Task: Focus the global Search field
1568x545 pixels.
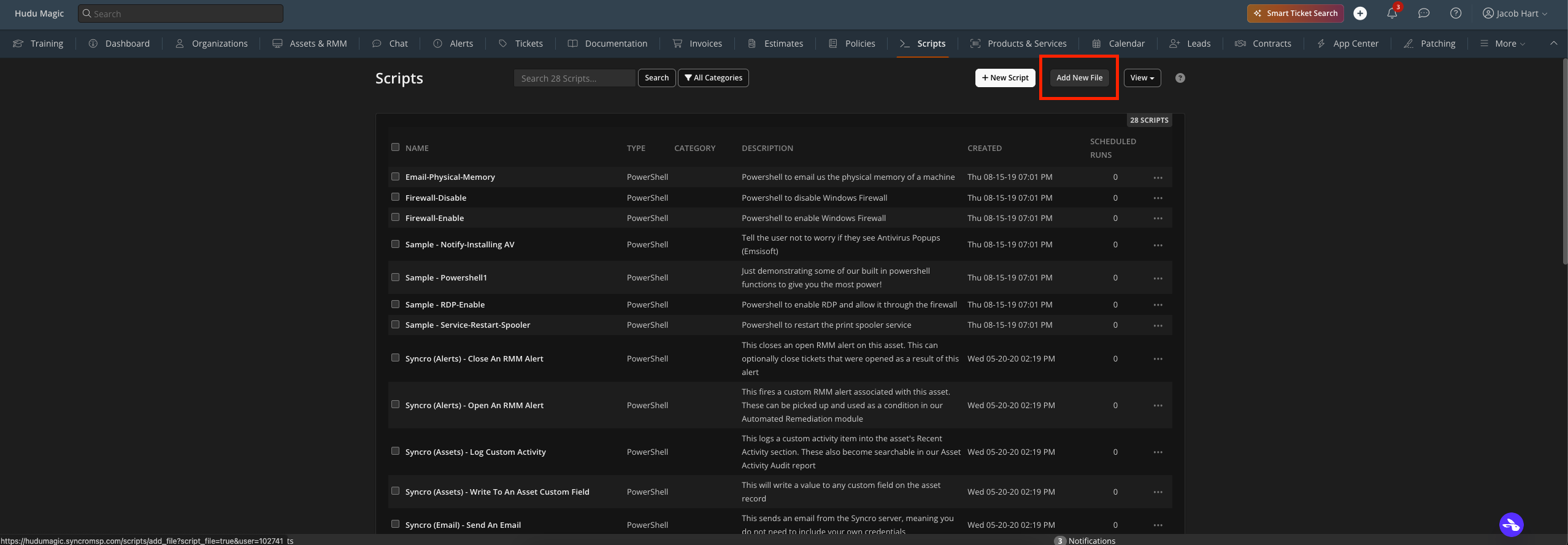Action: point(180,14)
